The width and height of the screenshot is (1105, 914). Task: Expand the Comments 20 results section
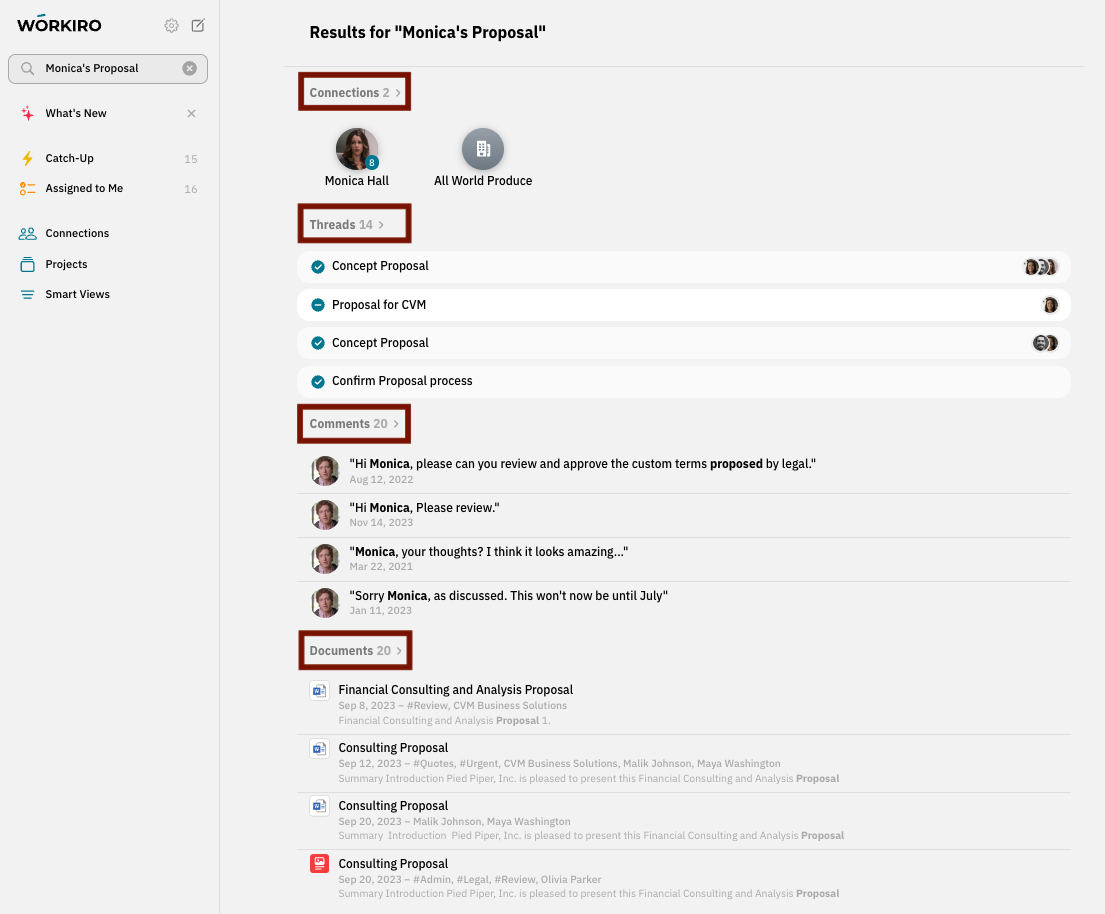354,424
